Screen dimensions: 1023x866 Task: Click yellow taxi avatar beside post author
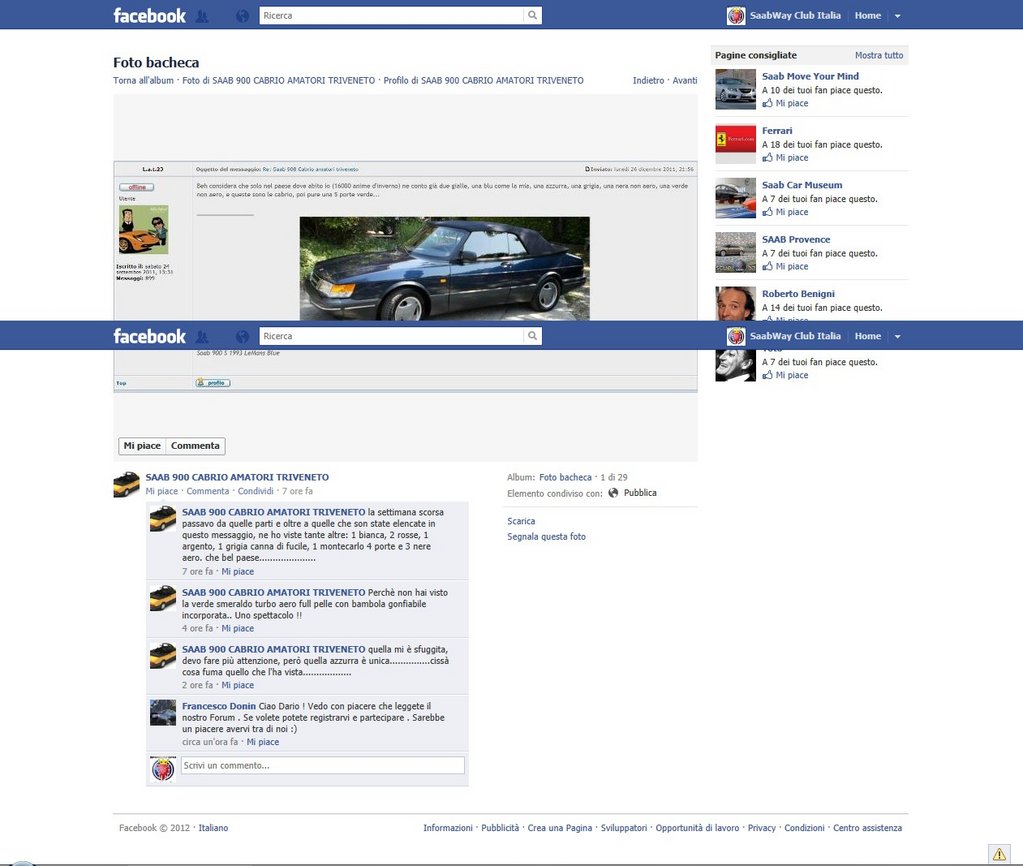[127, 484]
